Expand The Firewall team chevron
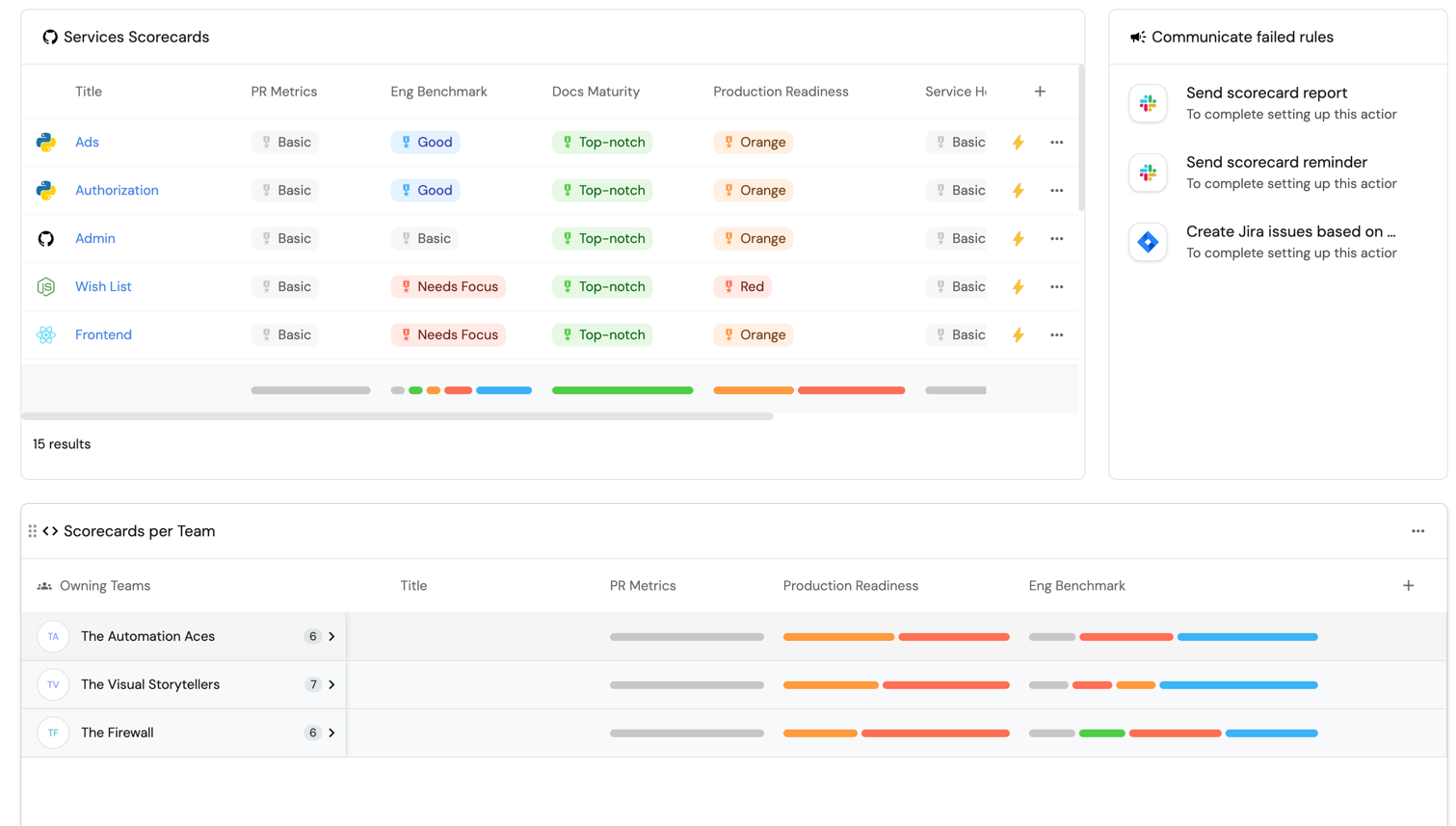The height and width of the screenshot is (826, 1456). tap(331, 733)
